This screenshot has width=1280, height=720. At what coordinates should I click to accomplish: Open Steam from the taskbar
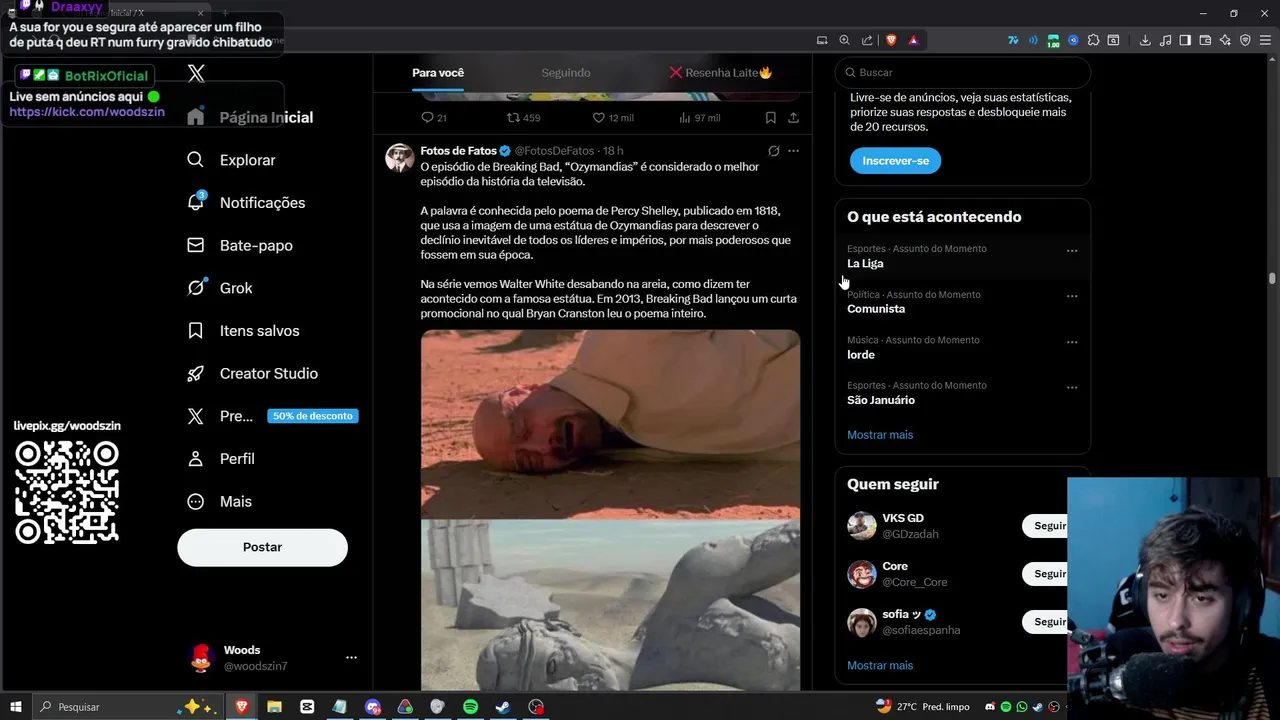tap(503, 707)
